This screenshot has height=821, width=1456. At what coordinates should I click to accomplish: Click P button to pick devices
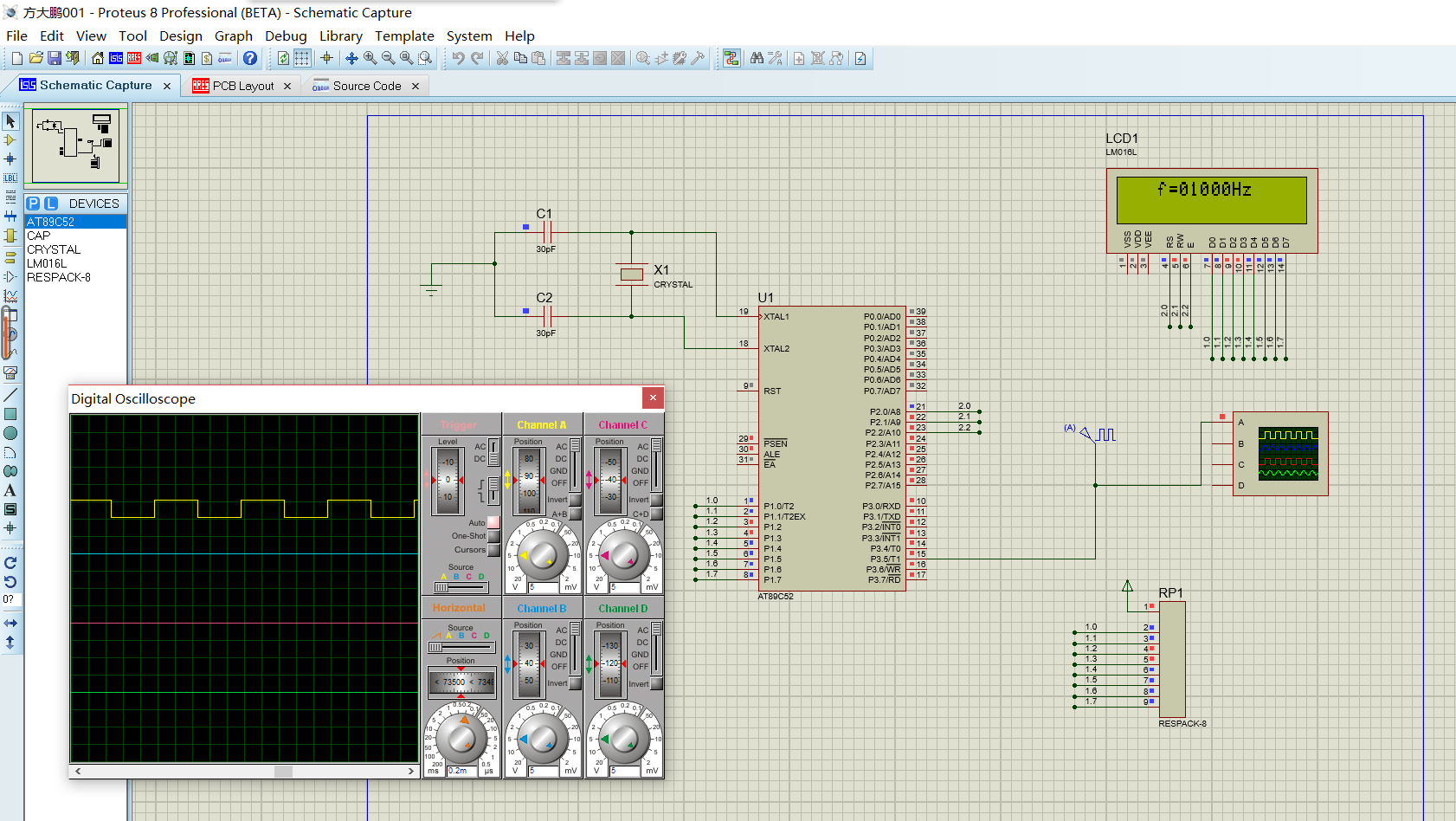click(x=33, y=204)
